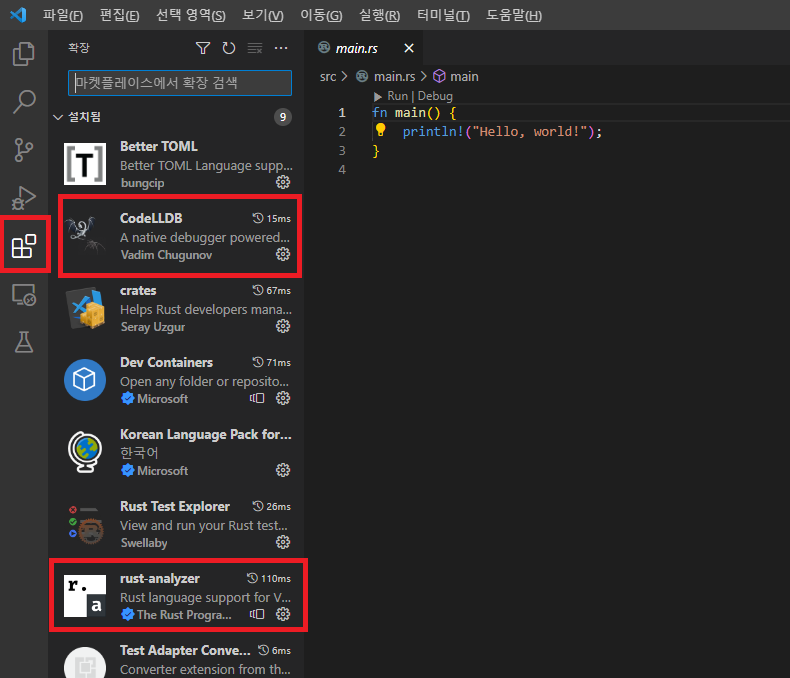Screen dimensions: 790x678
Task: Click the Debug code lens
Action: (435, 96)
